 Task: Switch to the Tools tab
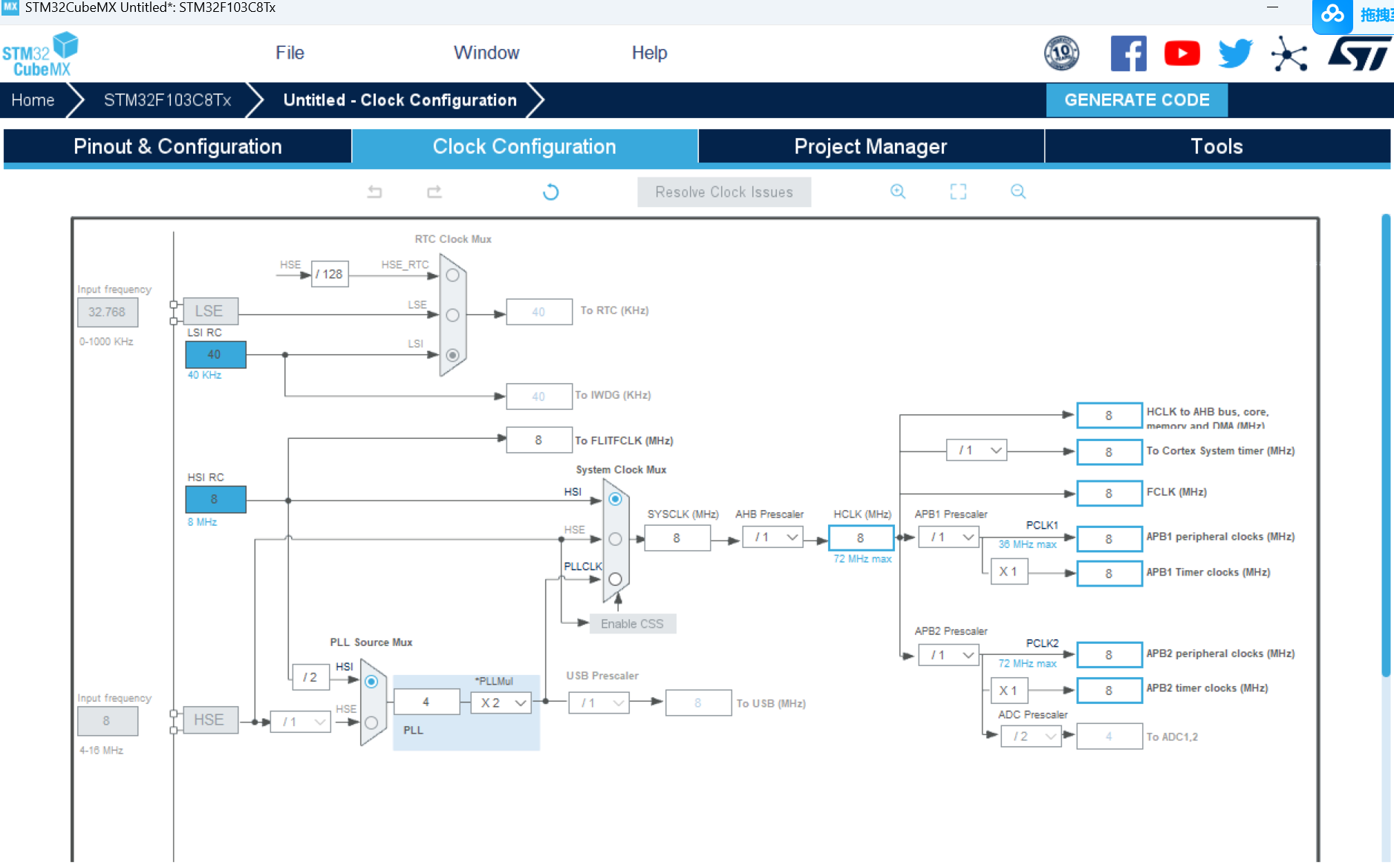1217,146
